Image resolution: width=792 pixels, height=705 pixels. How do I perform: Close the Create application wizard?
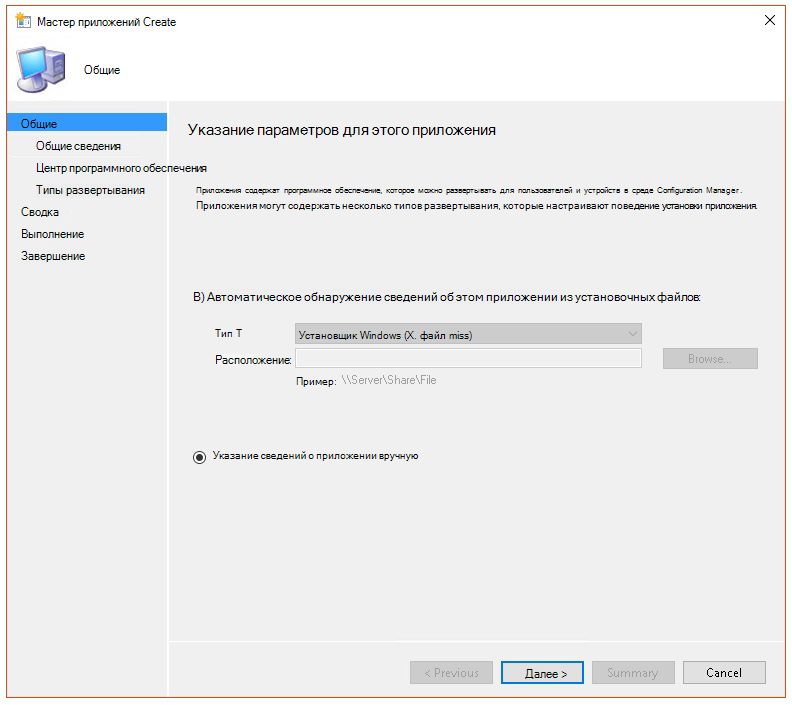click(x=769, y=20)
